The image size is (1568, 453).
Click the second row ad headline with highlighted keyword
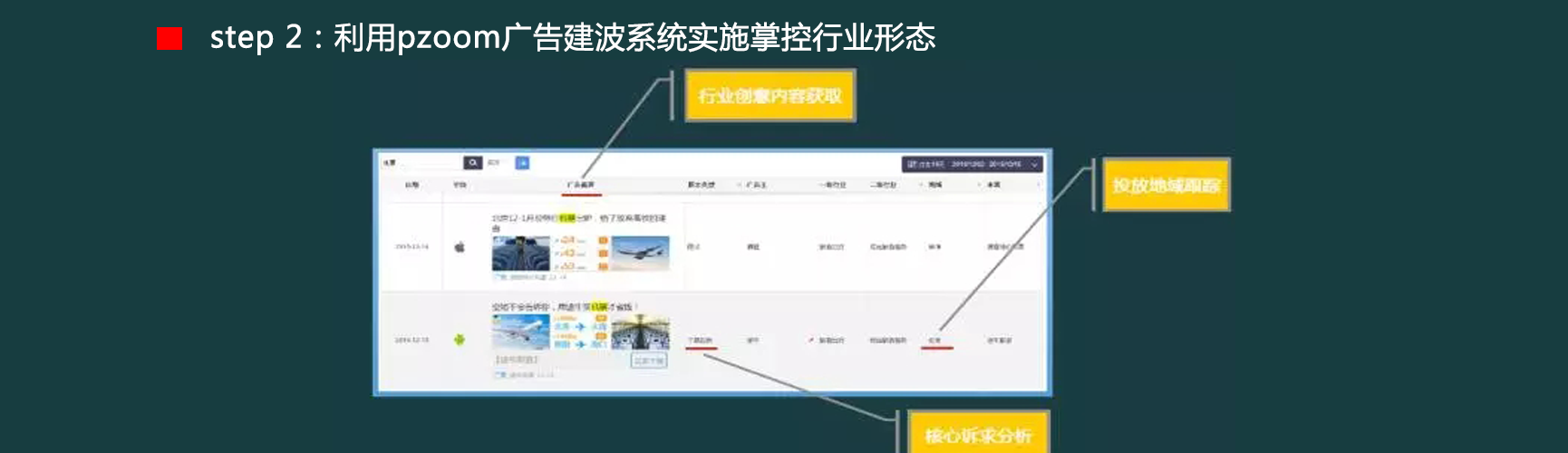(x=566, y=307)
